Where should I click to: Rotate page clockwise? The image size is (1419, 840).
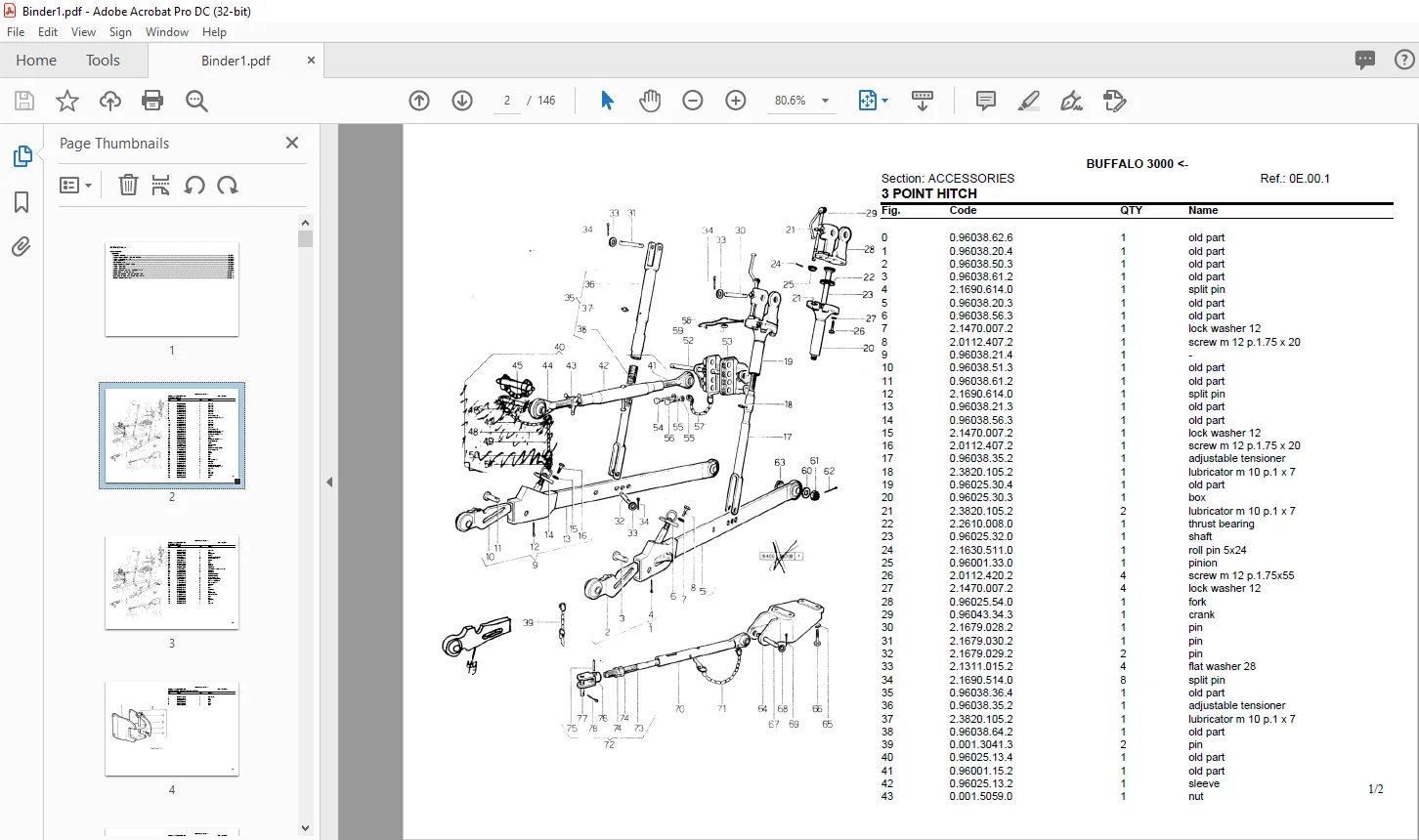pyautogui.click(x=228, y=185)
